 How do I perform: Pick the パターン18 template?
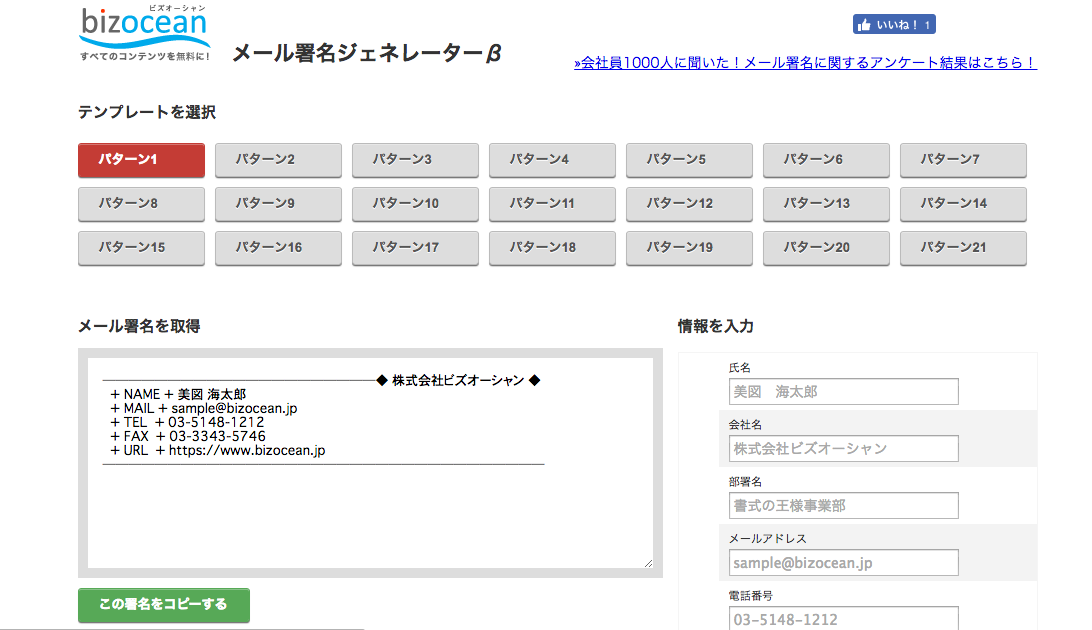click(552, 247)
